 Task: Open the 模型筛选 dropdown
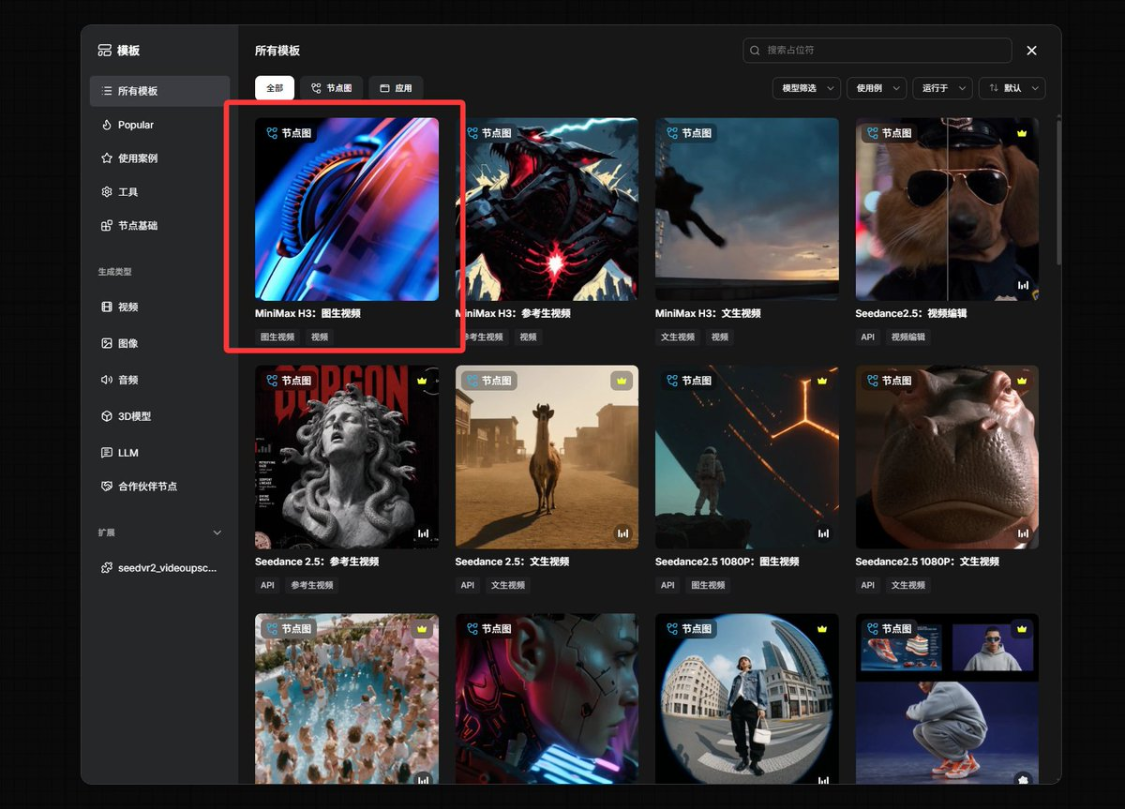click(806, 88)
